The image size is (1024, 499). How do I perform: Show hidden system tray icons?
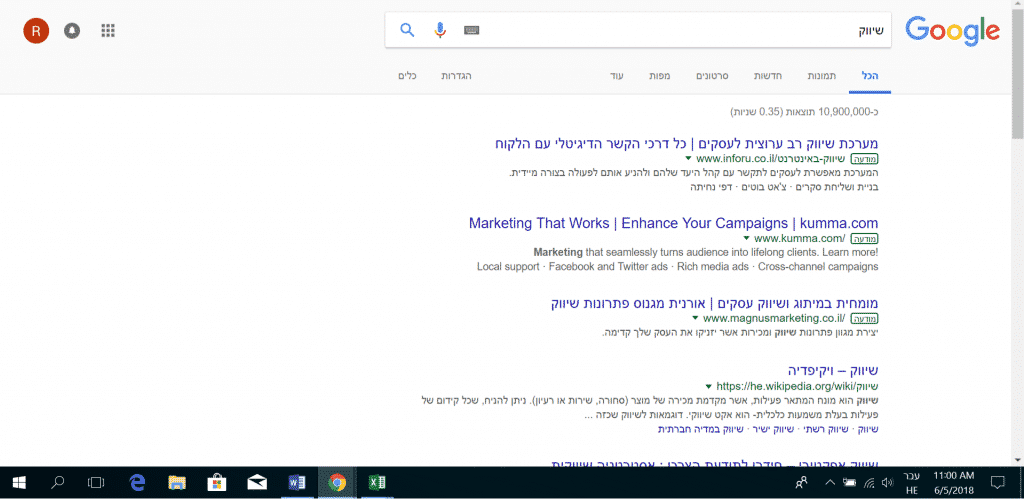[830, 483]
